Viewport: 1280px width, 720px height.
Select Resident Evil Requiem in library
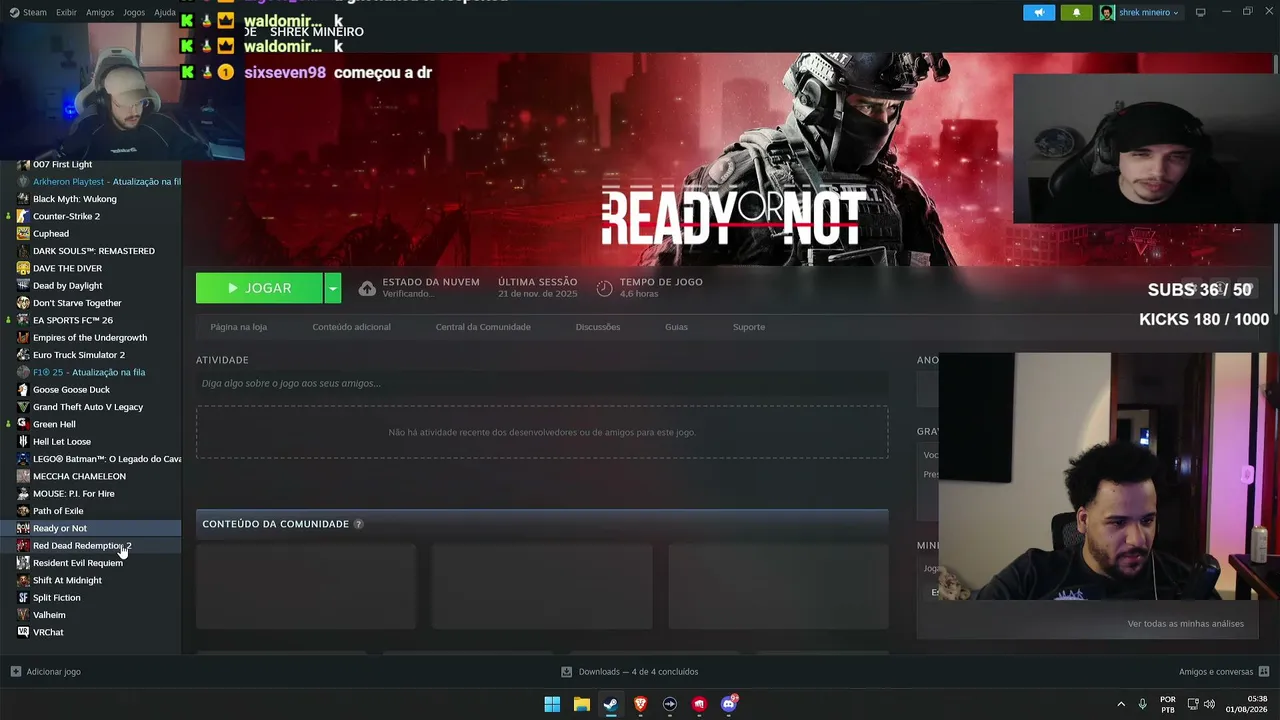tap(90, 563)
